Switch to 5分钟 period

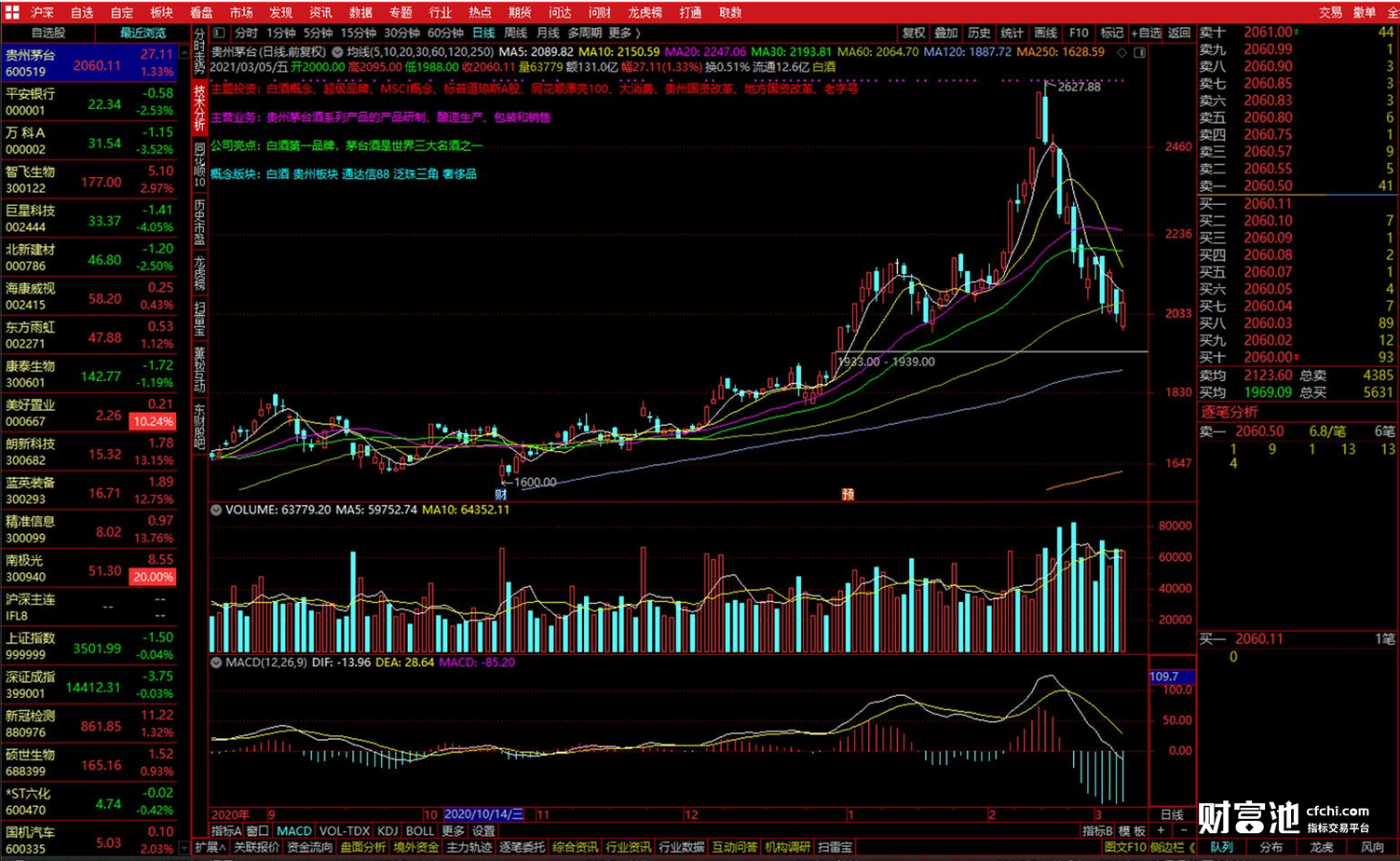pyautogui.click(x=318, y=34)
